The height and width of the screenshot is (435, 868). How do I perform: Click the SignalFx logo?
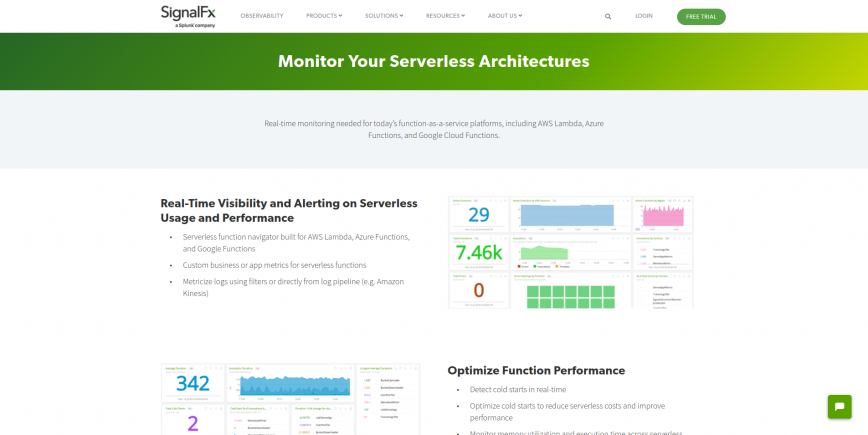pyautogui.click(x=188, y=17)
